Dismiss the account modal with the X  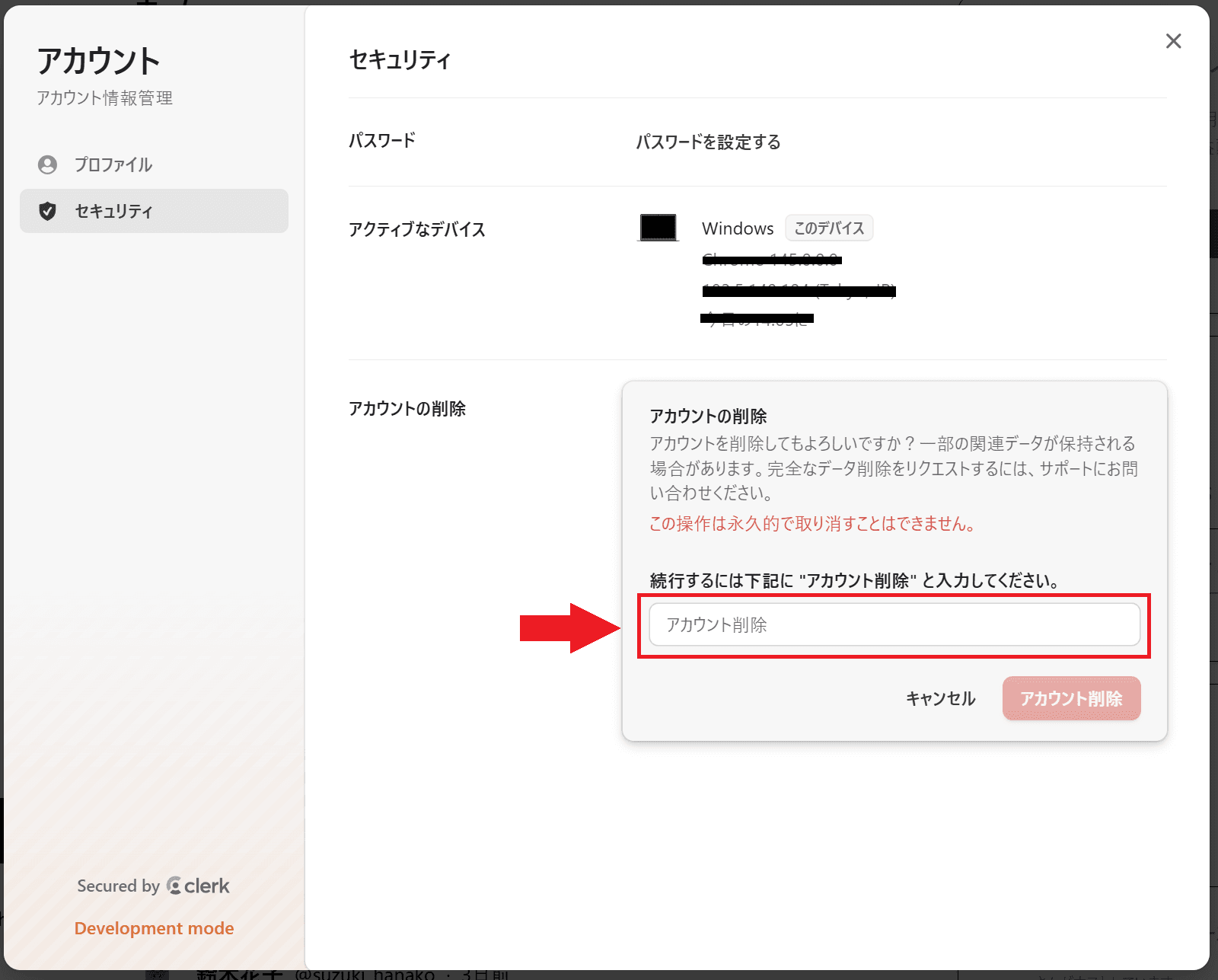[x=1174, y=41]
